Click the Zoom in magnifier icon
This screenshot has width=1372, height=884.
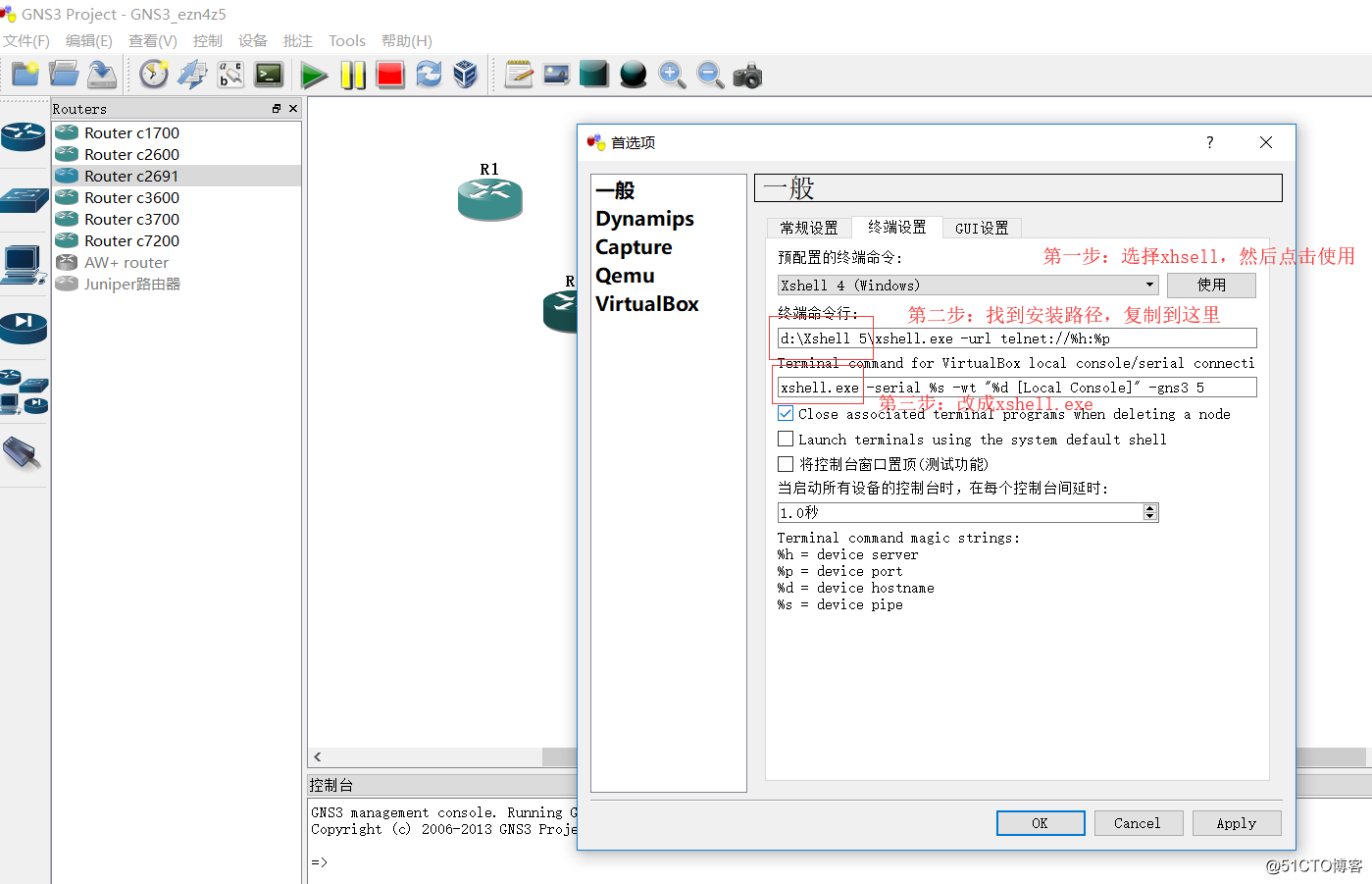pos(672,75)
